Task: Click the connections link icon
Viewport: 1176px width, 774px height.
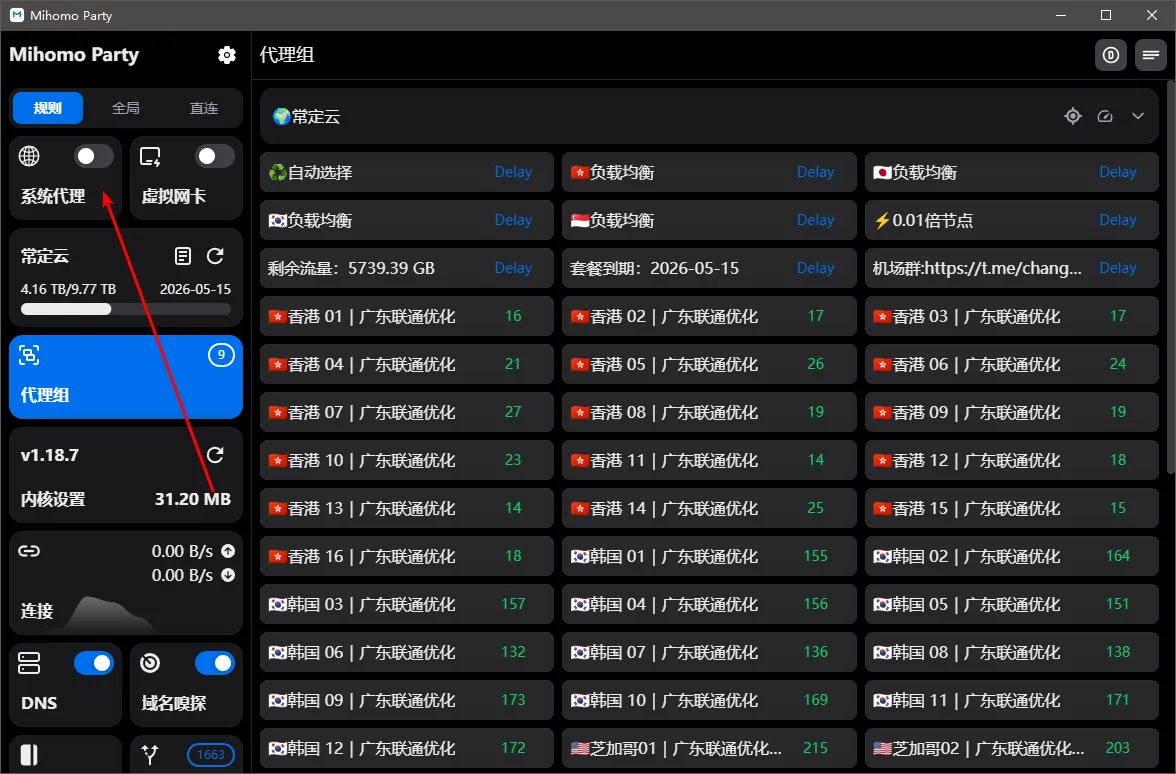Action: coord(29,551)
